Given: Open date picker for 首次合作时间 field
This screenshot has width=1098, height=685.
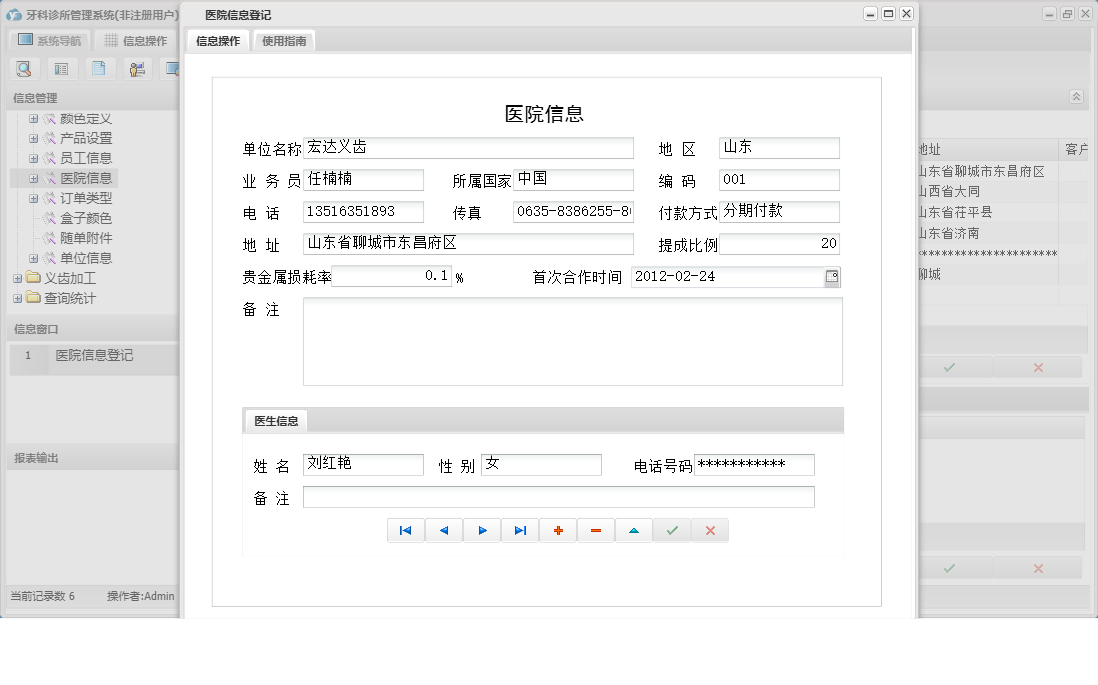Looking at the screenshot, I should (x=831, y=277).
